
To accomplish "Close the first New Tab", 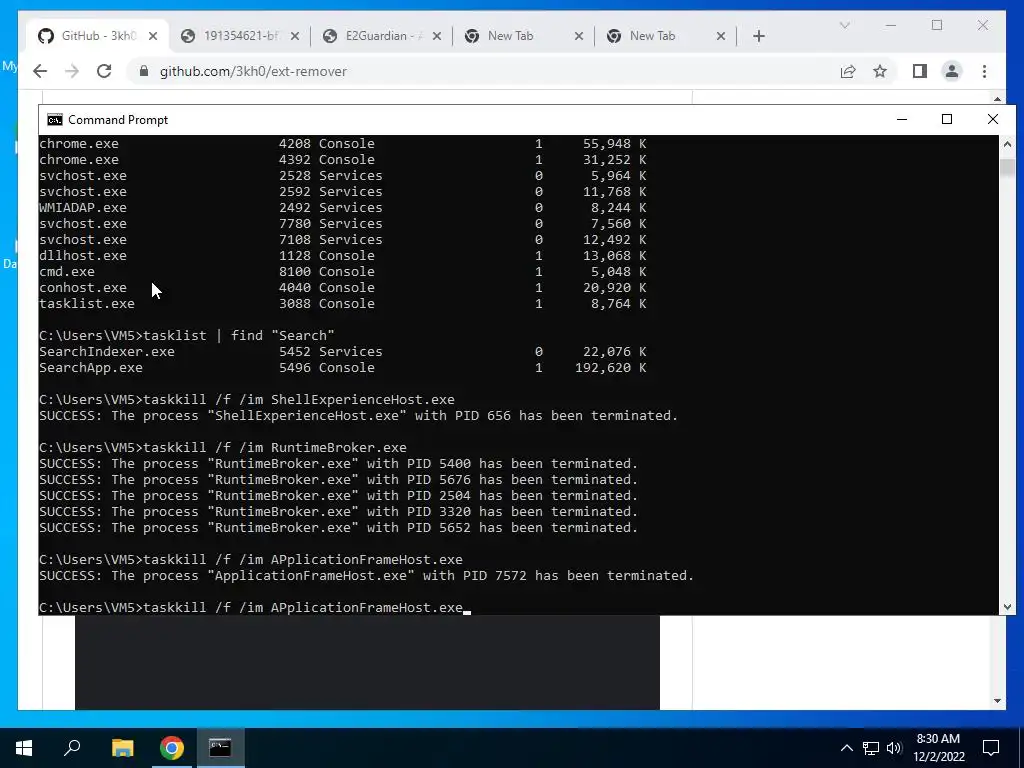I will [x=579, y=36].
